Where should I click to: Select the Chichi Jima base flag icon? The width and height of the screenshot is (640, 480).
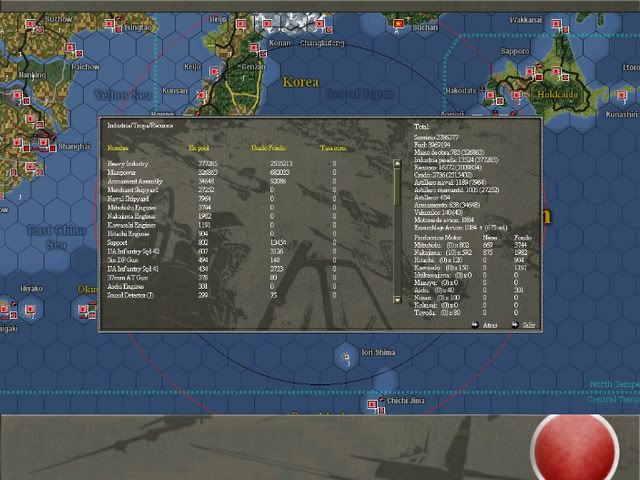pyautogui.click(x=372, y=404)
